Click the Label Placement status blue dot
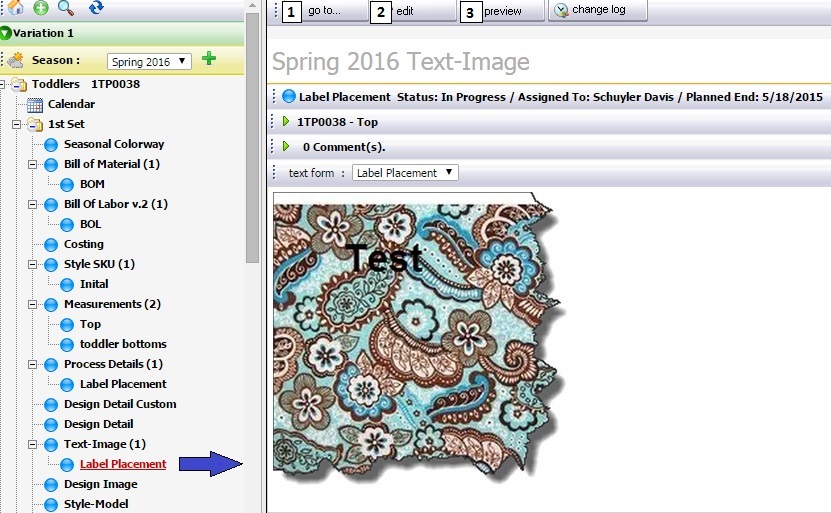 point(289,96)
